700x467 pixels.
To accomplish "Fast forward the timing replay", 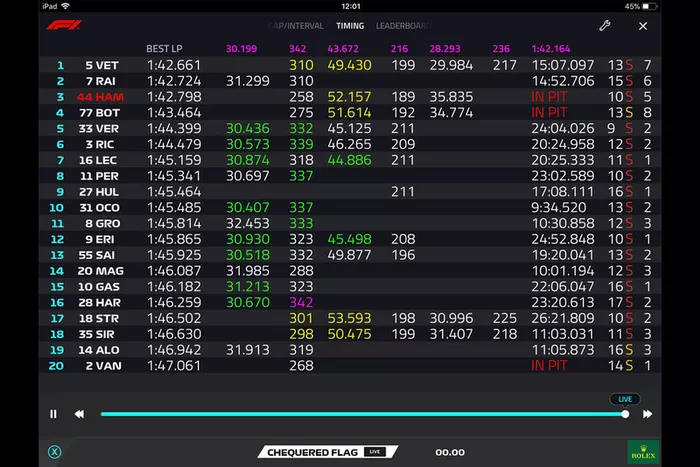I will coord(647,414).
